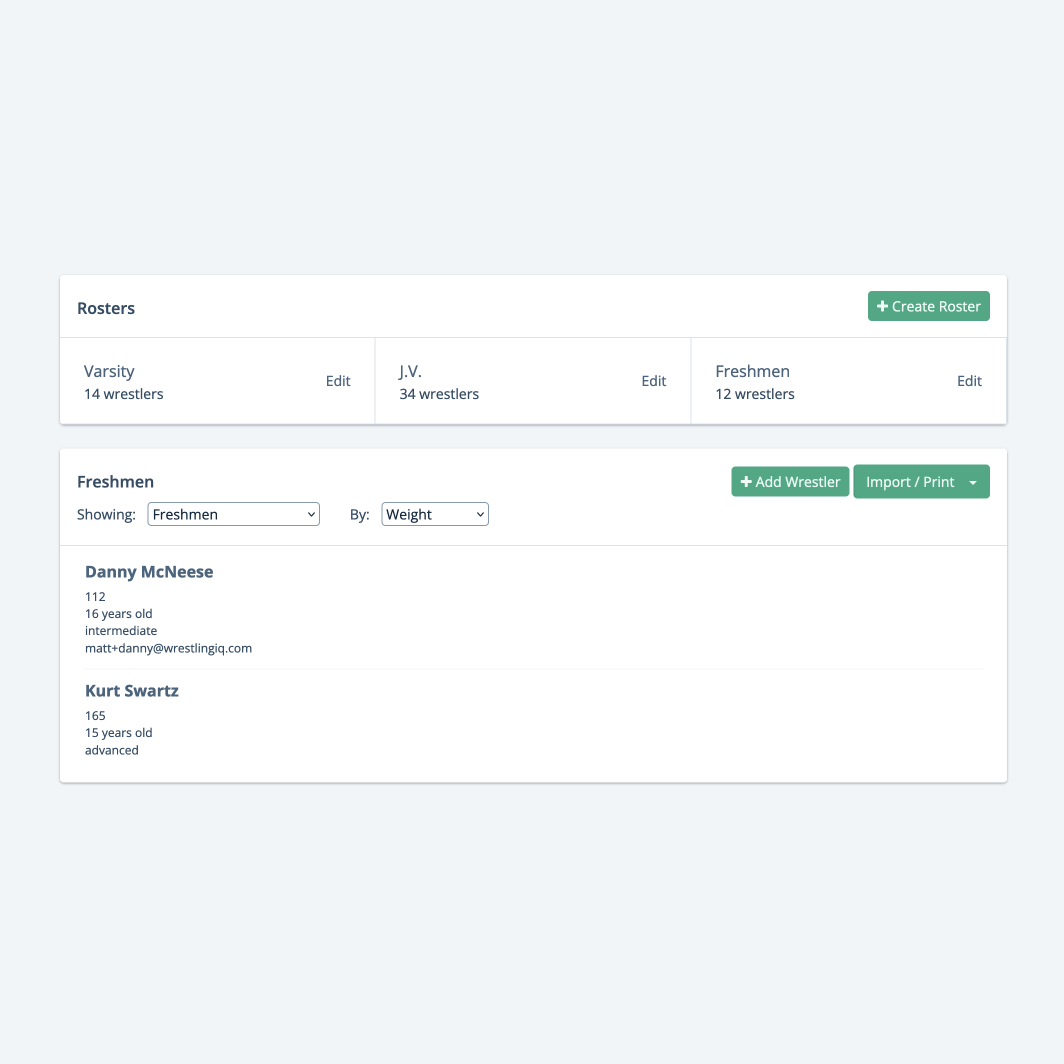1064x1064 pixels.
Task: Open Danny McNeese's wrestler profile
Action: (149, 571)
